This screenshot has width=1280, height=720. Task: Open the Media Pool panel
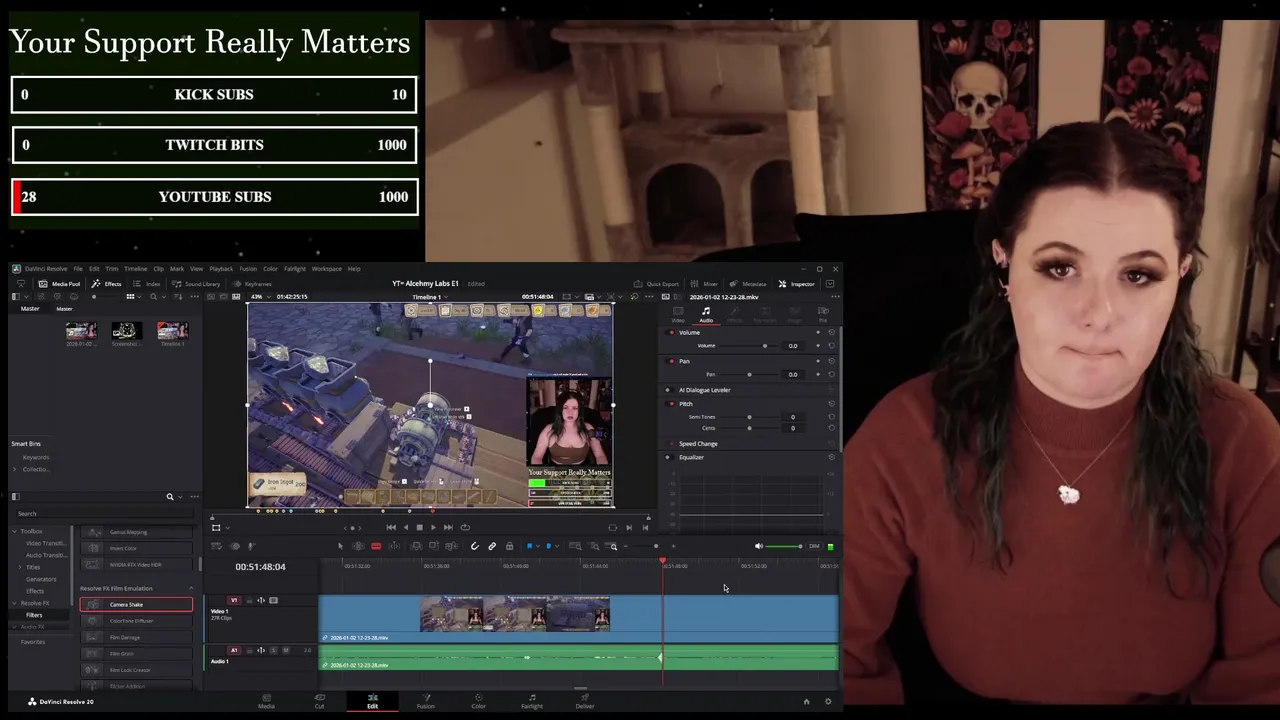point(59,284)
